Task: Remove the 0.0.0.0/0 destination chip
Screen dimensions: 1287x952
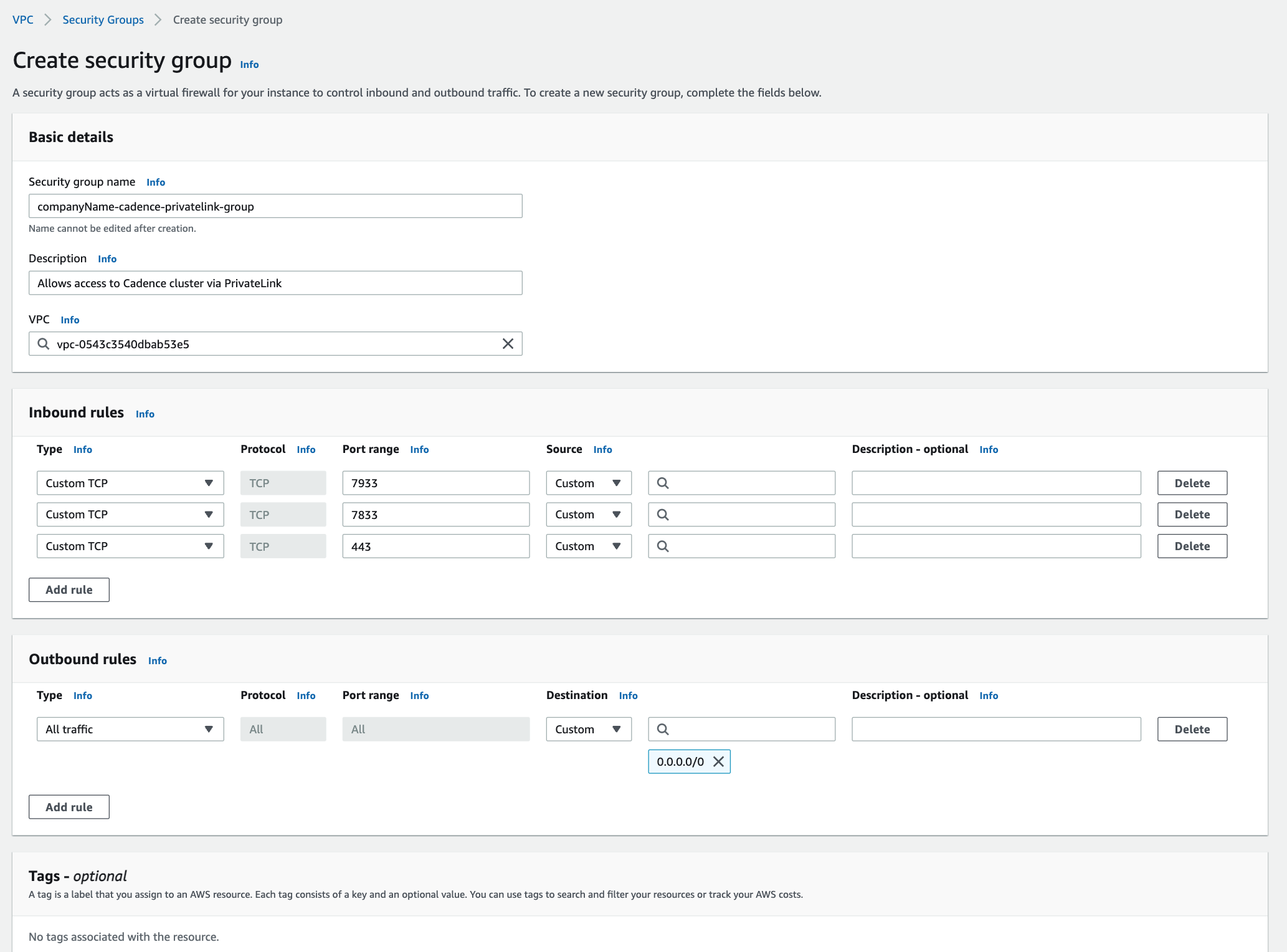Action: coord(718,761)
